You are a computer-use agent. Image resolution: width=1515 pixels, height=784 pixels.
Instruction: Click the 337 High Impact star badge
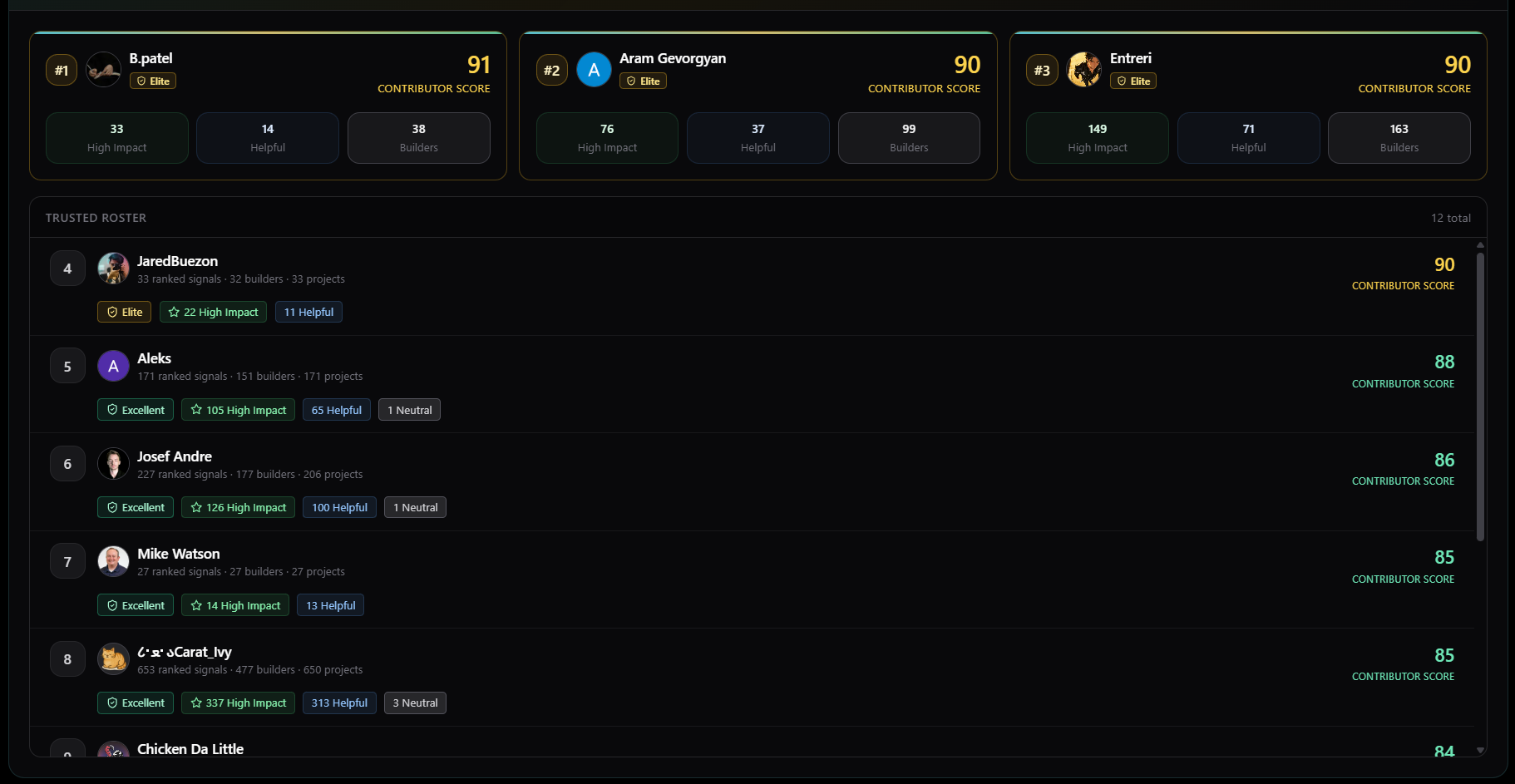tap(238, 703)
